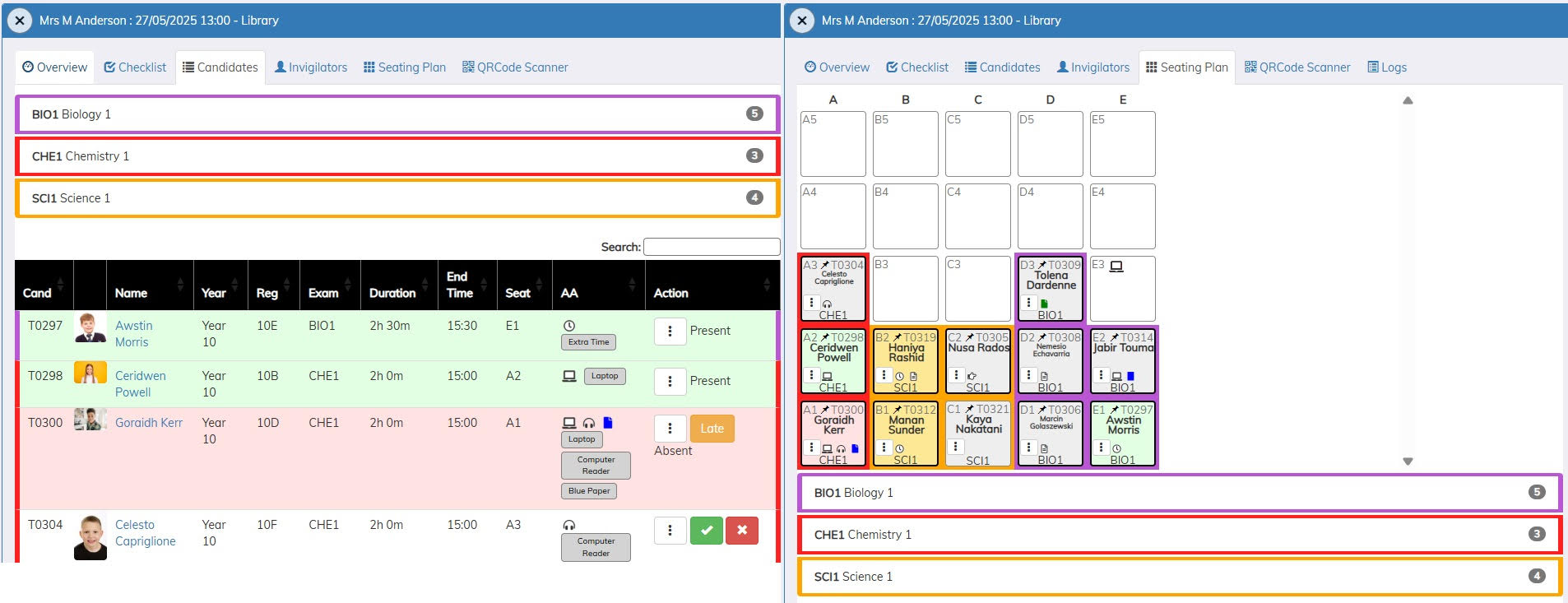Expand the CHE1 Chemistry 1 group in left panel
The image size is (1568, 603).
(397, 156)
